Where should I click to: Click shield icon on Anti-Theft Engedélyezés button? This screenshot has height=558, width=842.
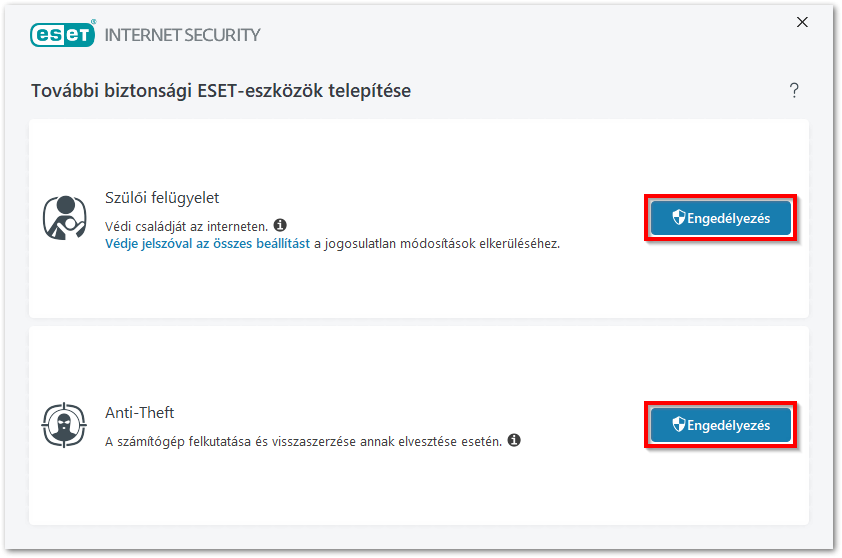pos(678,425)
